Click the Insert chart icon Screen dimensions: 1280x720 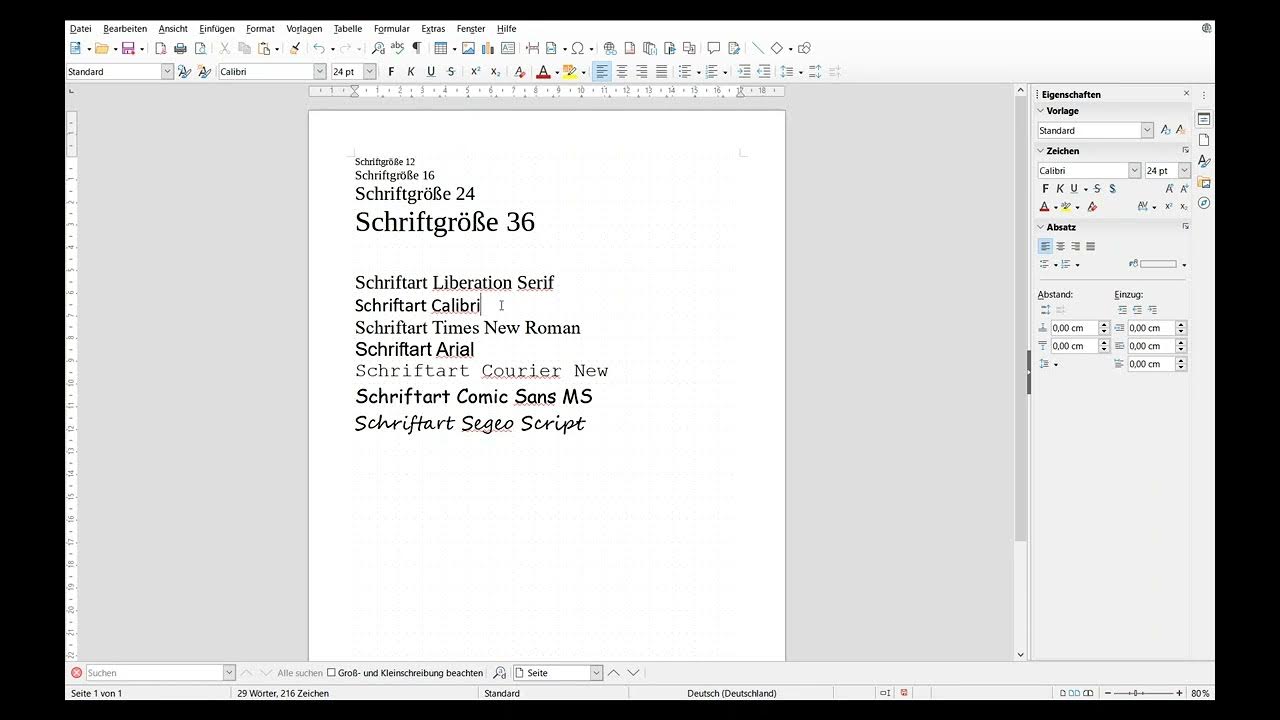[x=488, y=48]
